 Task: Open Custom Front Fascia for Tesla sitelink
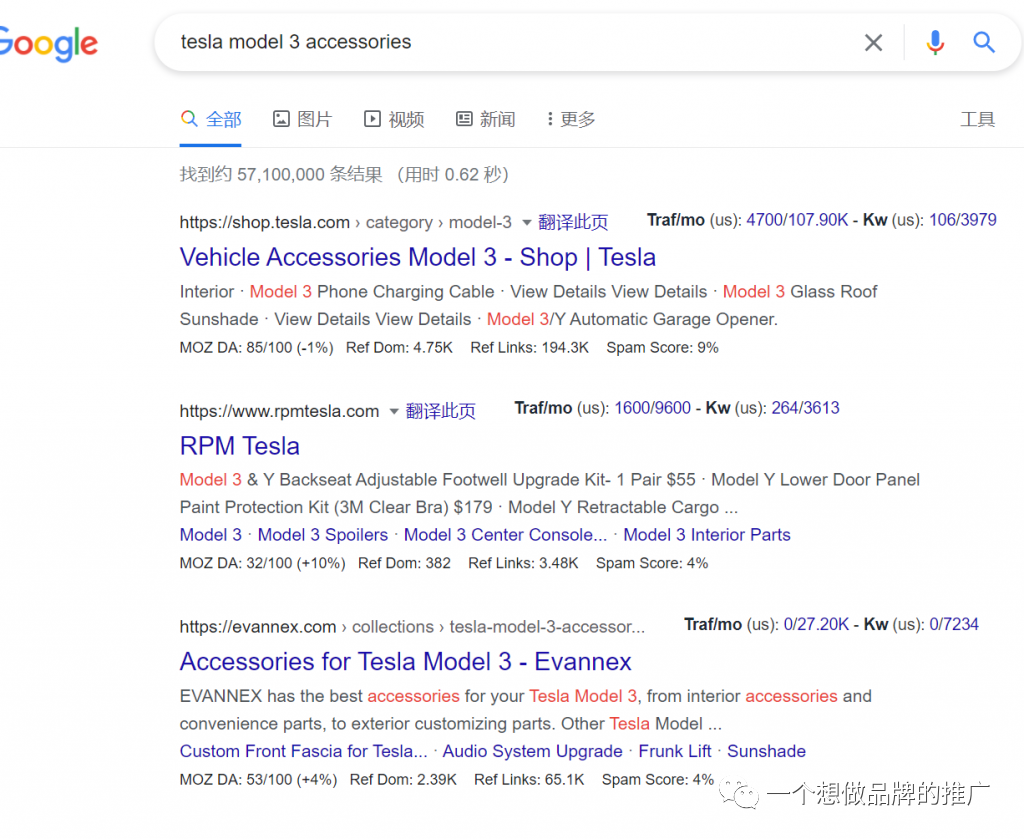coord(304,752)
